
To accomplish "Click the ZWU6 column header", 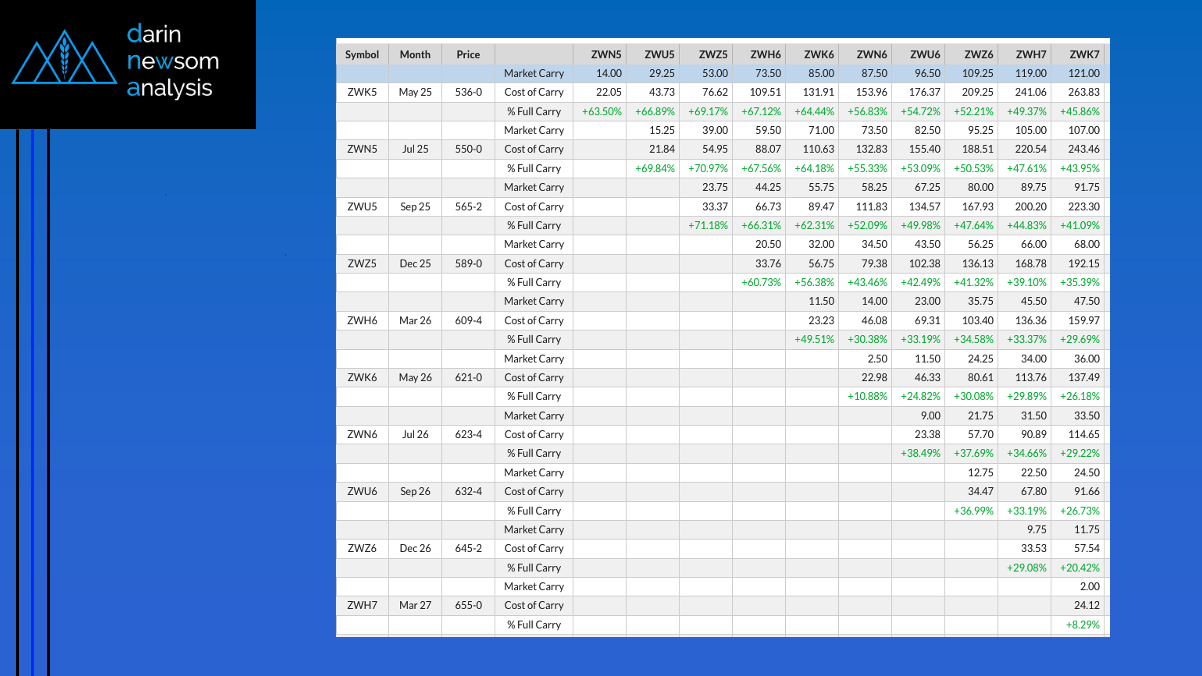I will [x=924, y=54].
